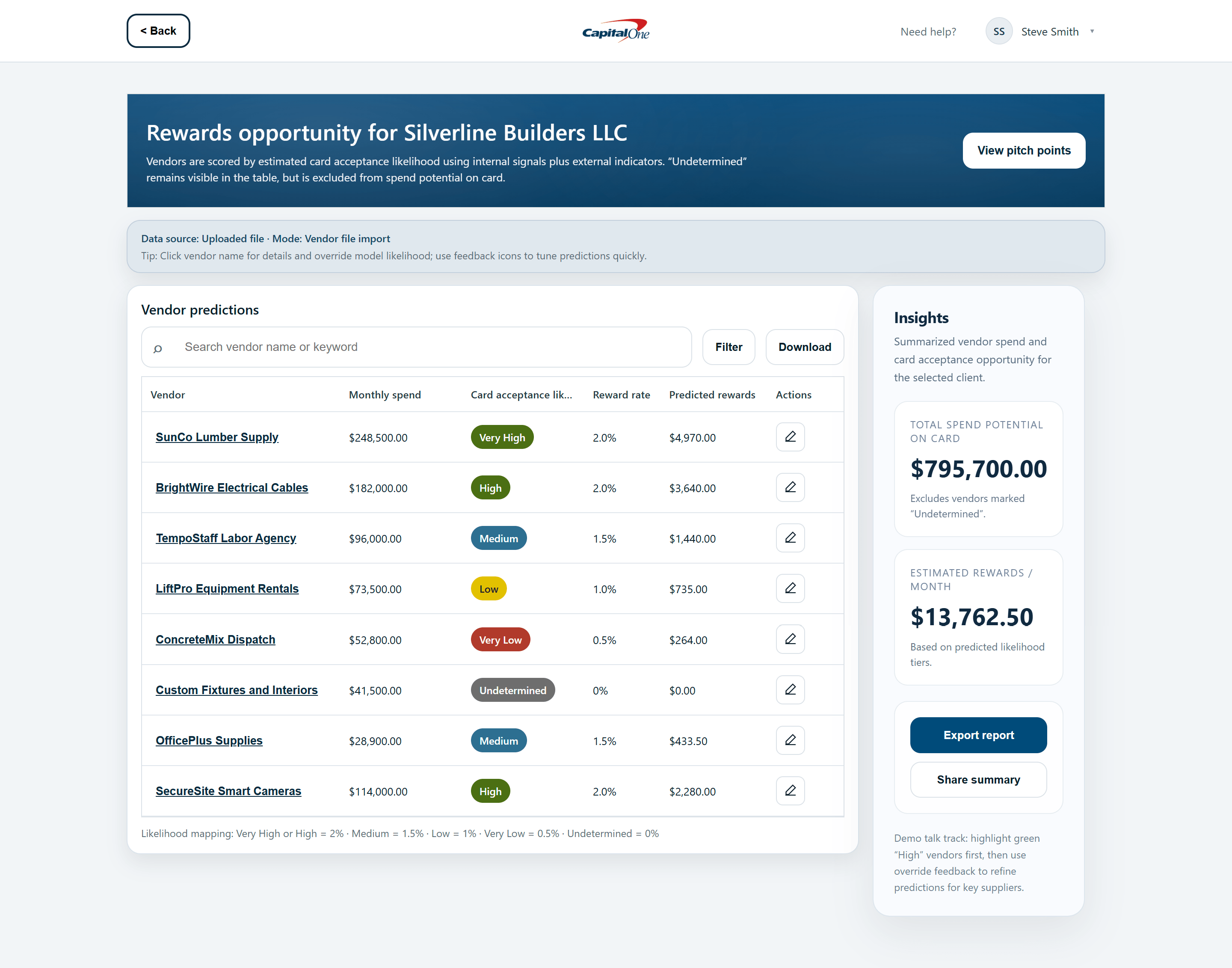Click the Capital One logo
Viewport: 1232px width, 968px height.
click(616, 31)
